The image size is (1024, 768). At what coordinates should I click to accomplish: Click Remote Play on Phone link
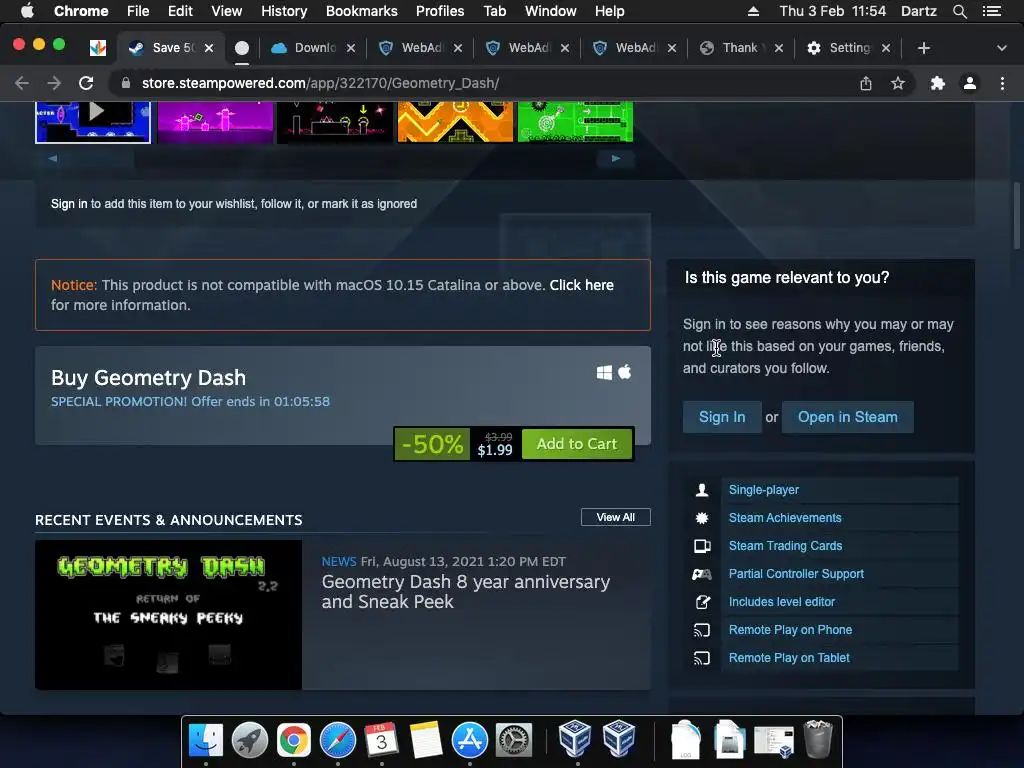pos(790,630)
